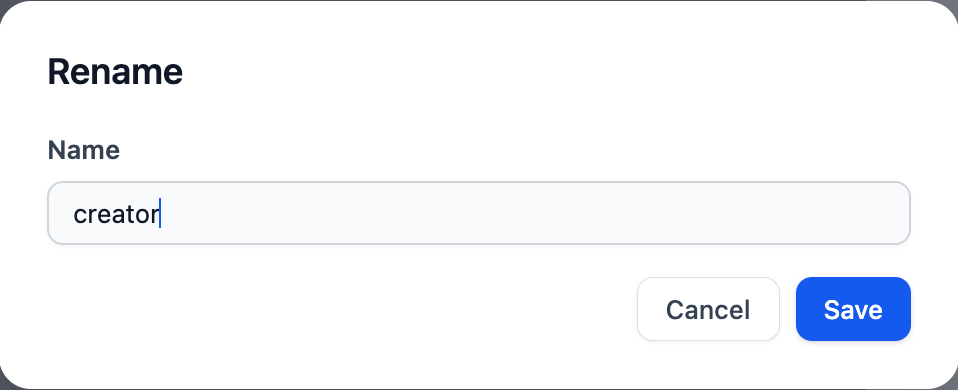Viewport: 958px width, 390px height.
Task: Focus the Name text input field
Action: click(x=479, y=213)
